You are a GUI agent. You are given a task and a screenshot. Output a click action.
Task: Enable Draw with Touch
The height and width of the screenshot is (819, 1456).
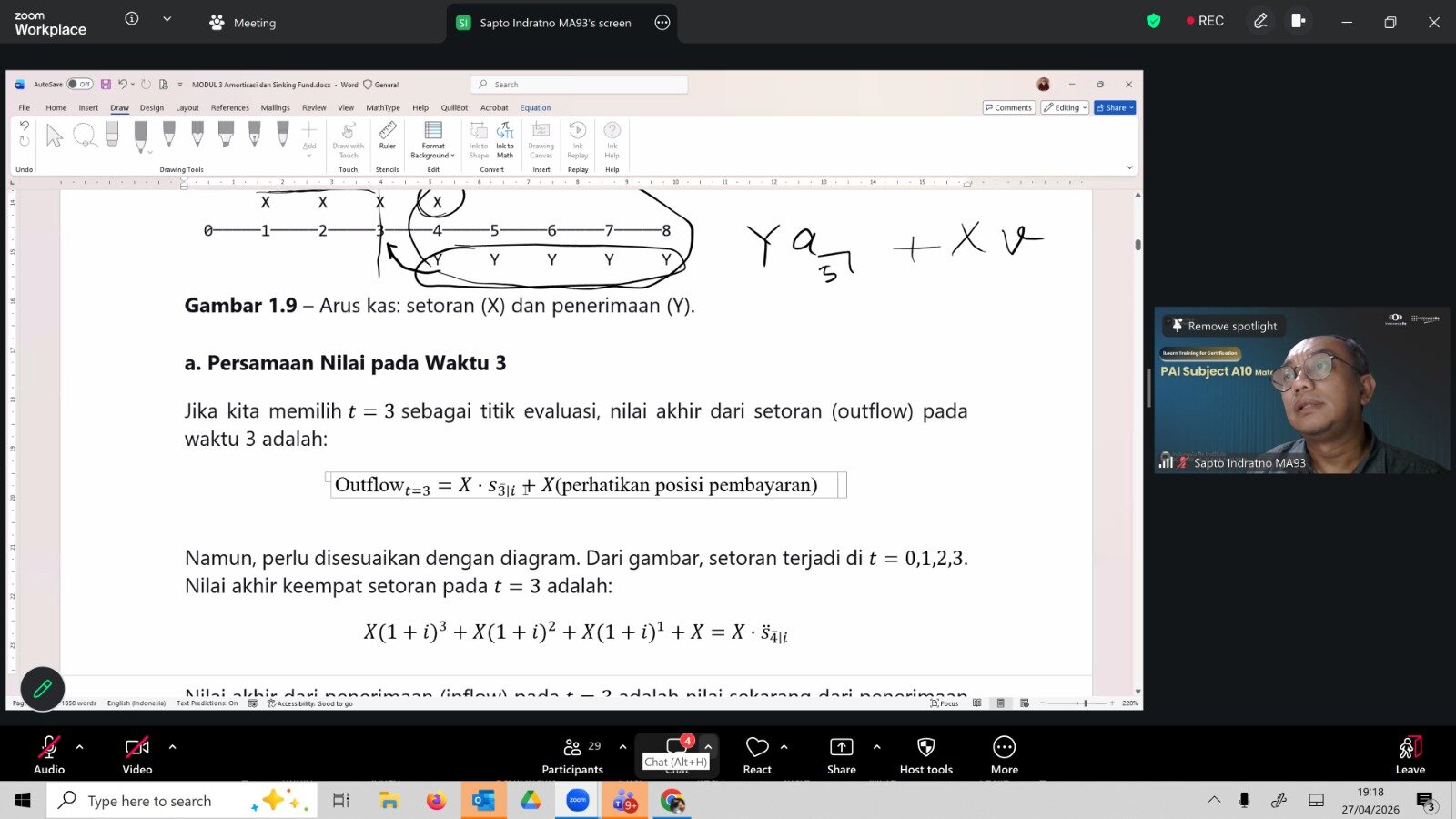349,139
